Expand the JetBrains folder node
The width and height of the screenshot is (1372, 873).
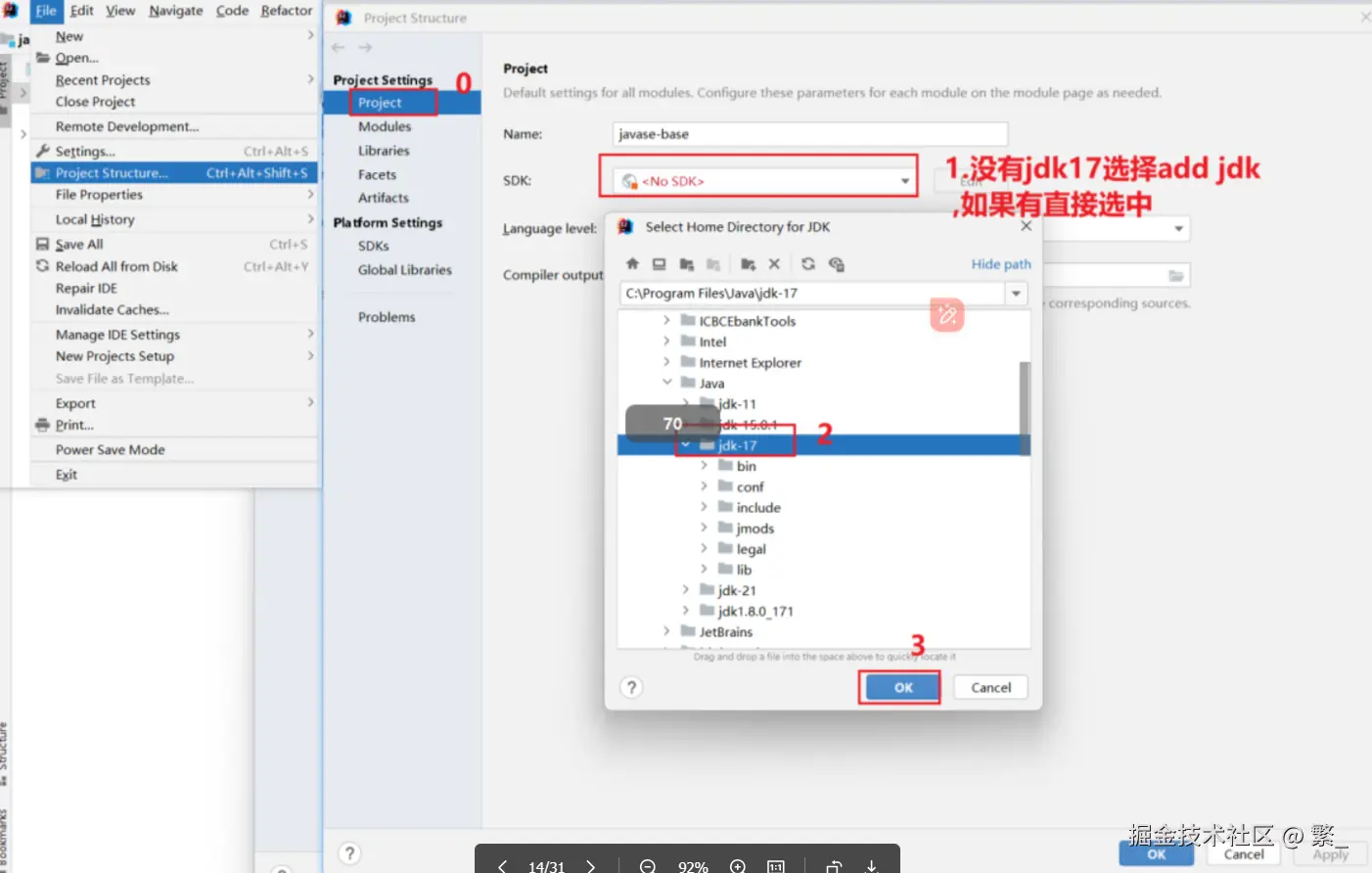(x=666, y=631)
